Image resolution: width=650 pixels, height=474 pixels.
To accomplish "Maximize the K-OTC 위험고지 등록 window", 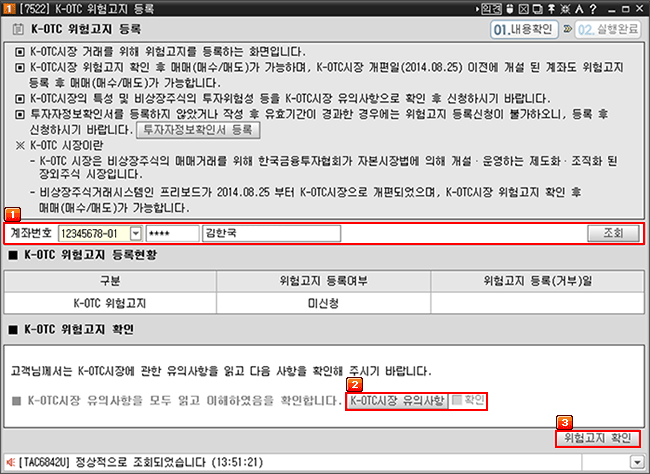I will (x=626, y=9).
